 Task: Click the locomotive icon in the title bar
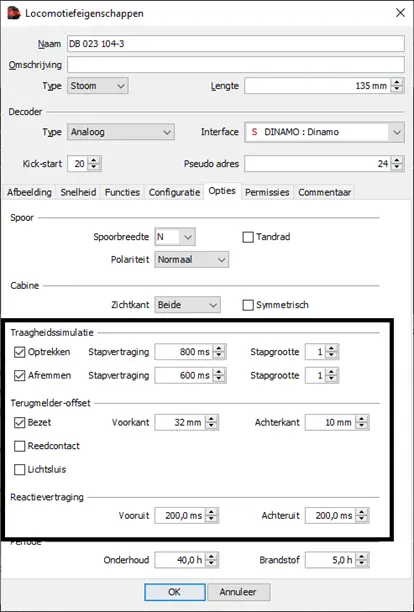[14, 13]
